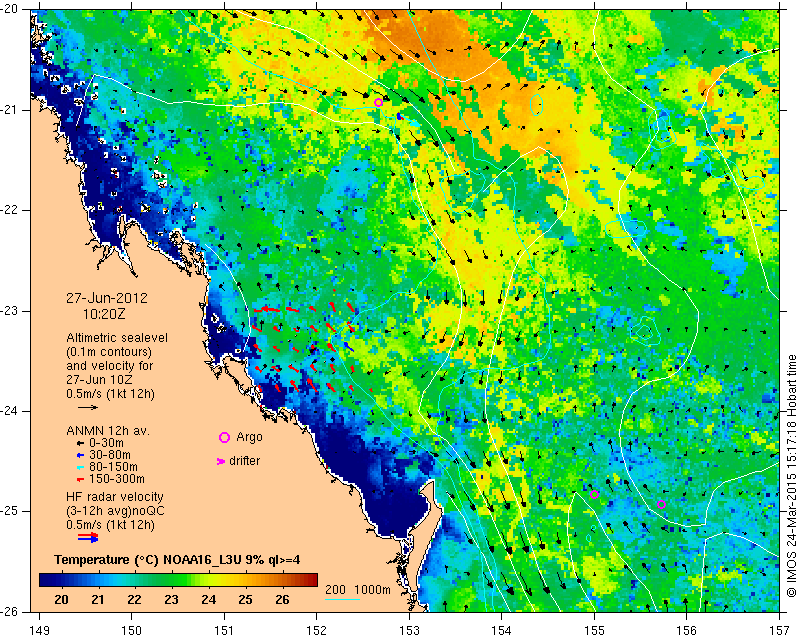
Task: Click the '150' longitude axis label
Action: coord(131,630)
